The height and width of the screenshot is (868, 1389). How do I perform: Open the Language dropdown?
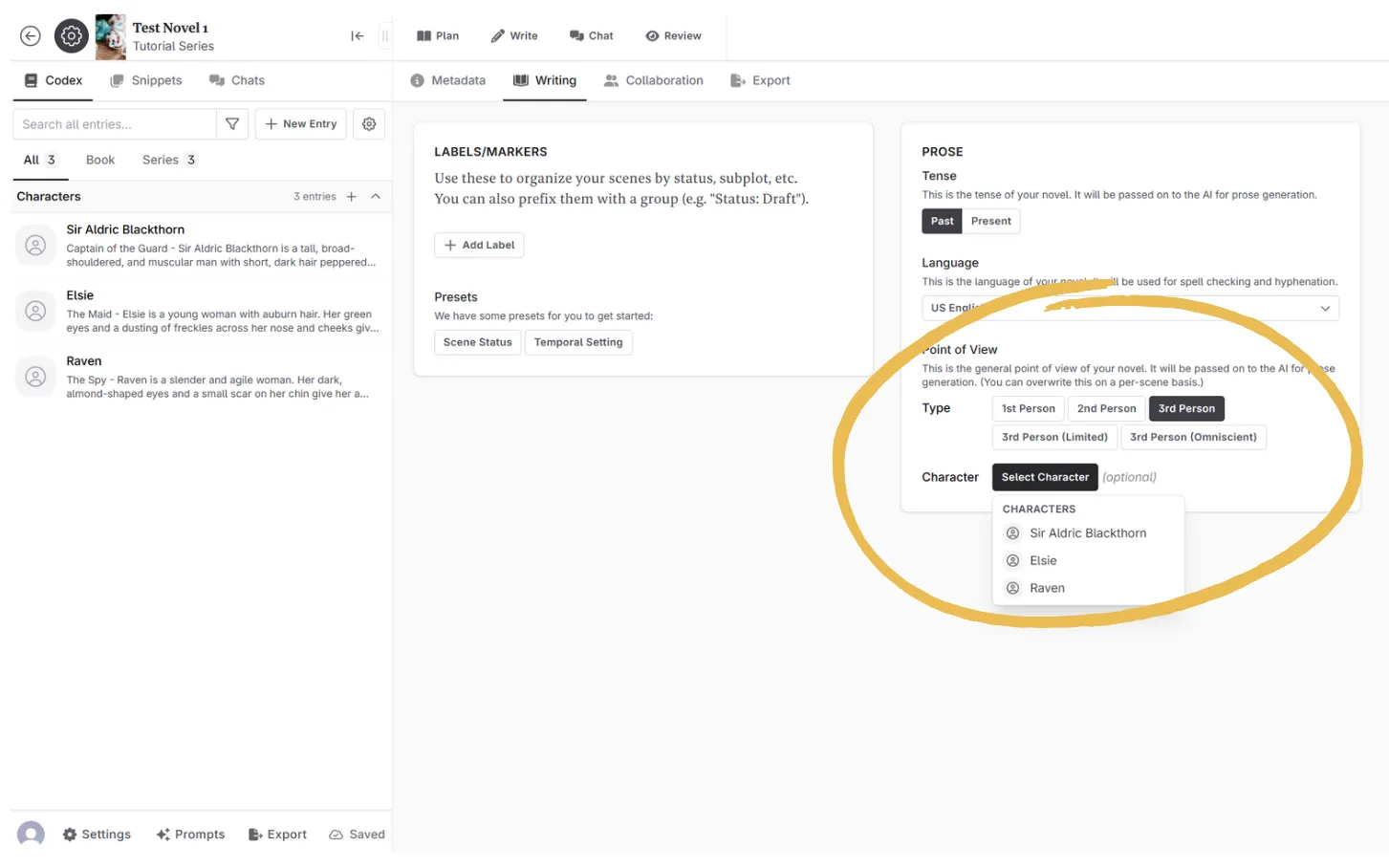[x=1129, y=308]
